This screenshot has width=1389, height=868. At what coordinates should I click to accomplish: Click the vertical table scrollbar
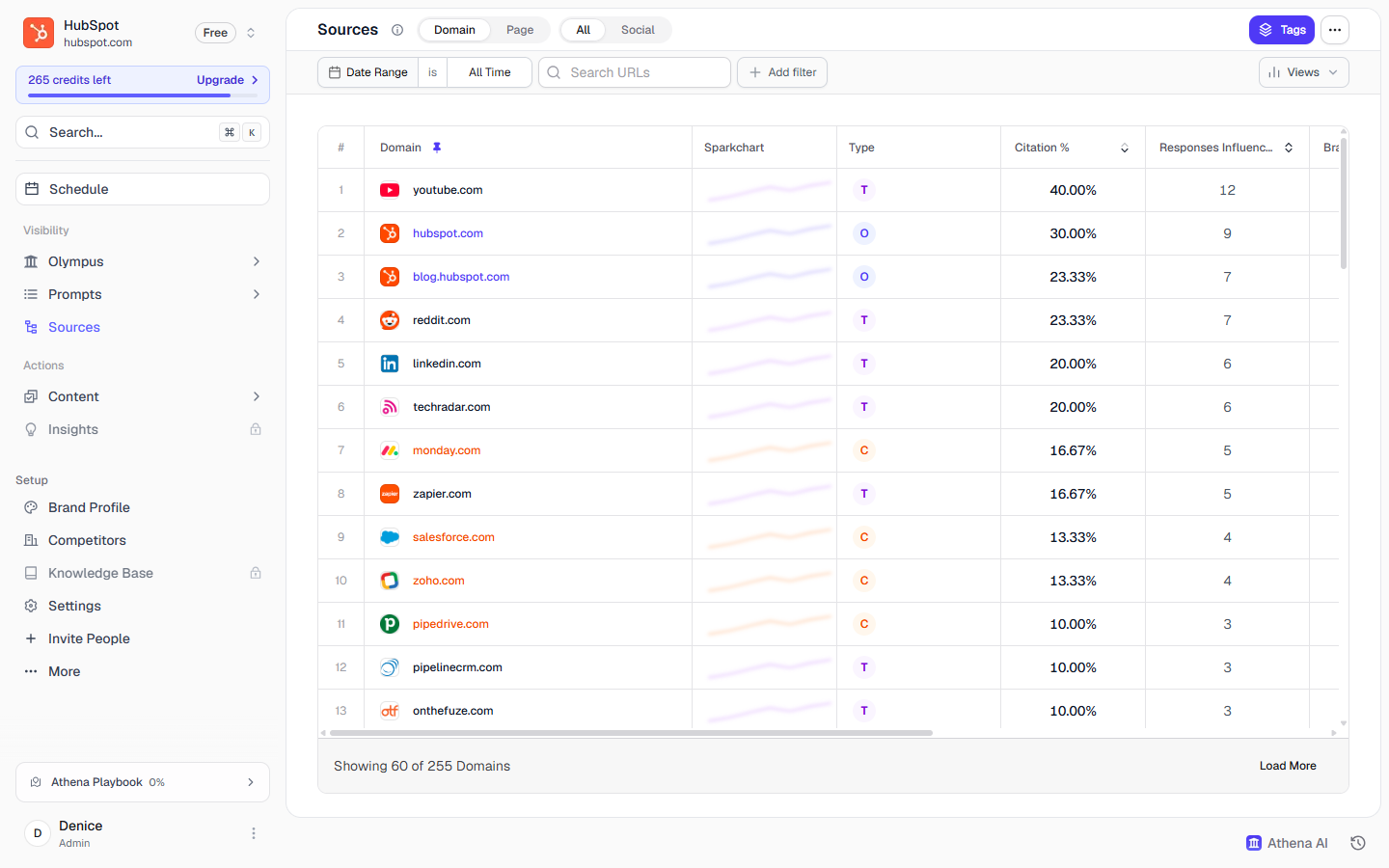click(x=1344, y=203)
